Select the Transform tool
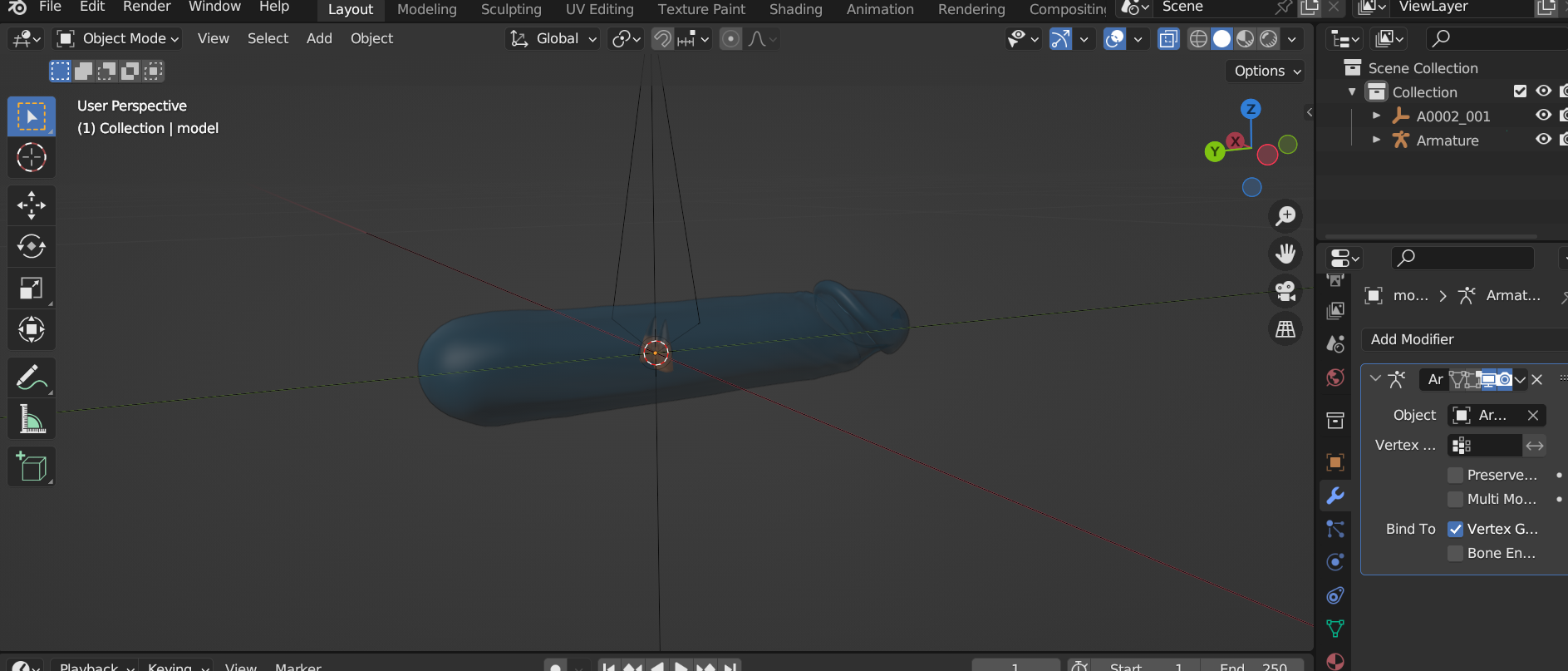The image size is (1568, 671). click(32, 329)
